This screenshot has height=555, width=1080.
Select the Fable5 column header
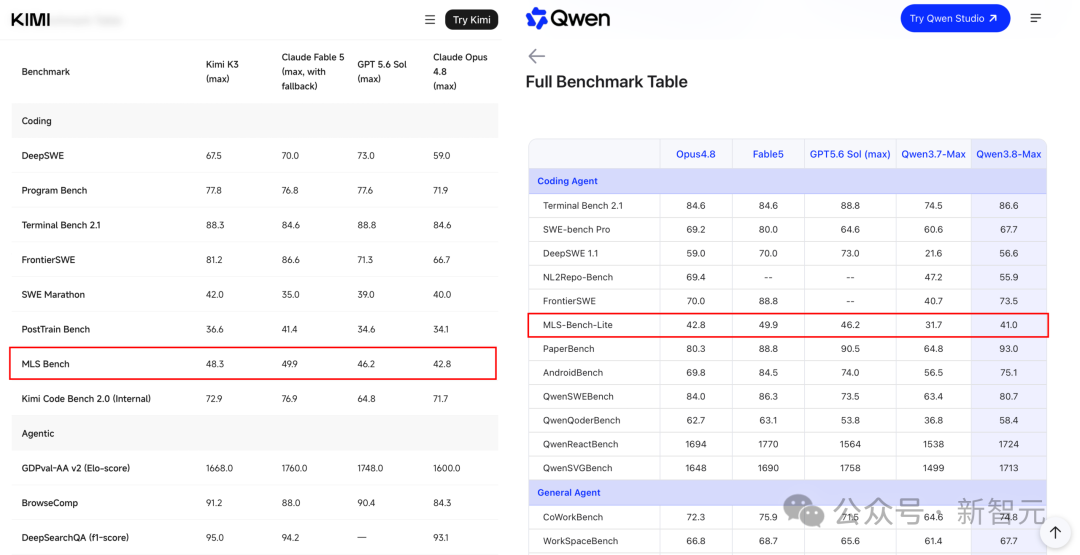pos(768,154)
